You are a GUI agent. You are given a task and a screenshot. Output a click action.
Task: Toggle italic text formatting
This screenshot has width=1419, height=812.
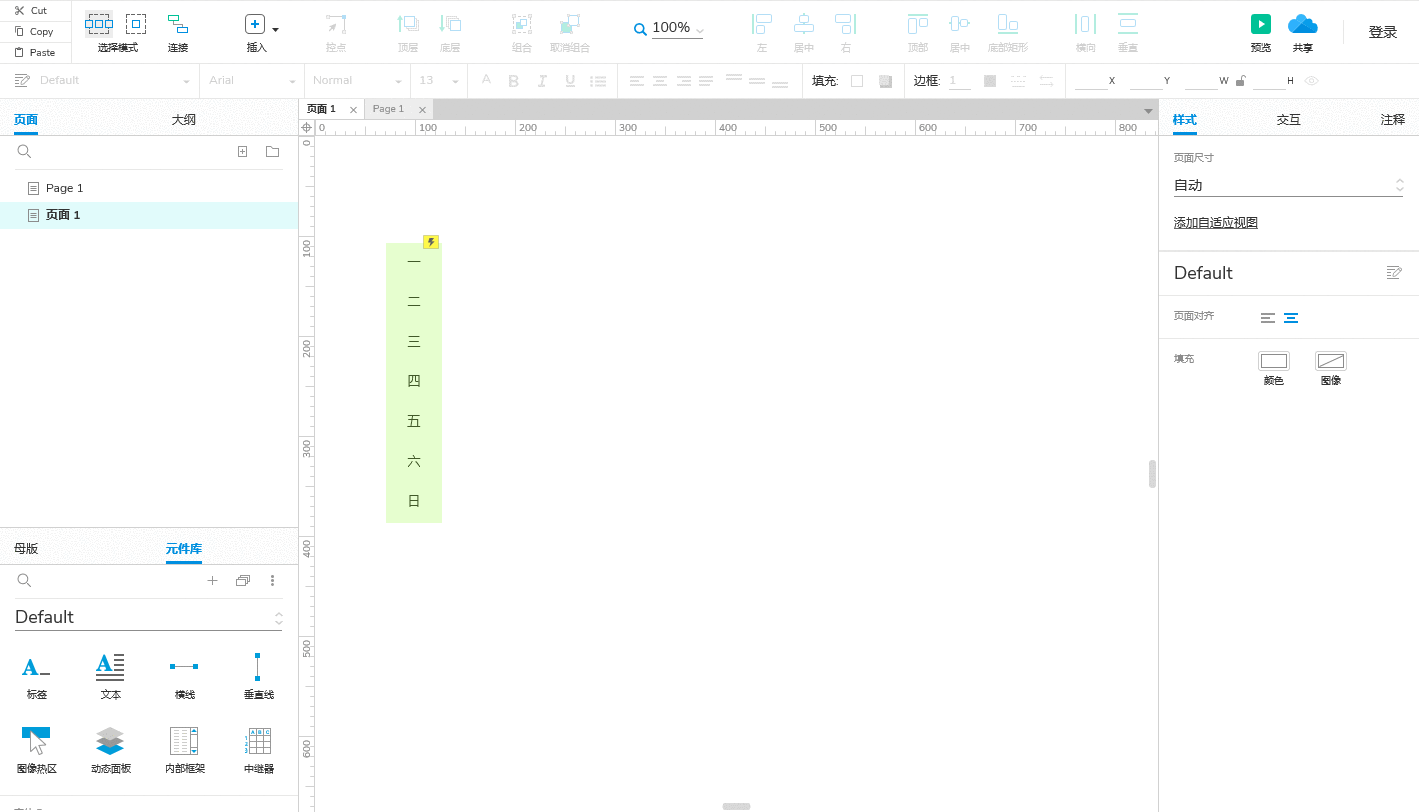[x=542, y=81]
